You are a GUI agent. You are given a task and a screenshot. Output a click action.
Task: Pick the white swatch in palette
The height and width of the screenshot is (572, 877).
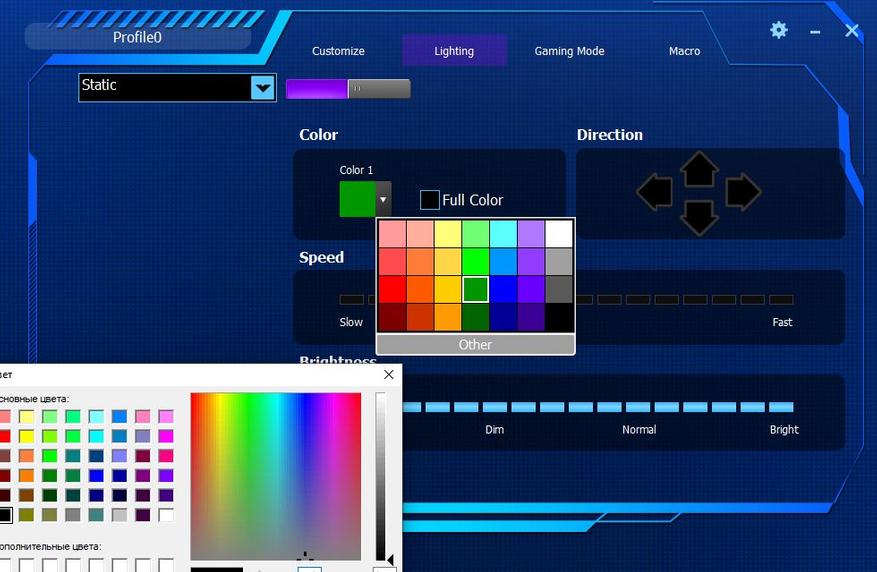[559, 234]
